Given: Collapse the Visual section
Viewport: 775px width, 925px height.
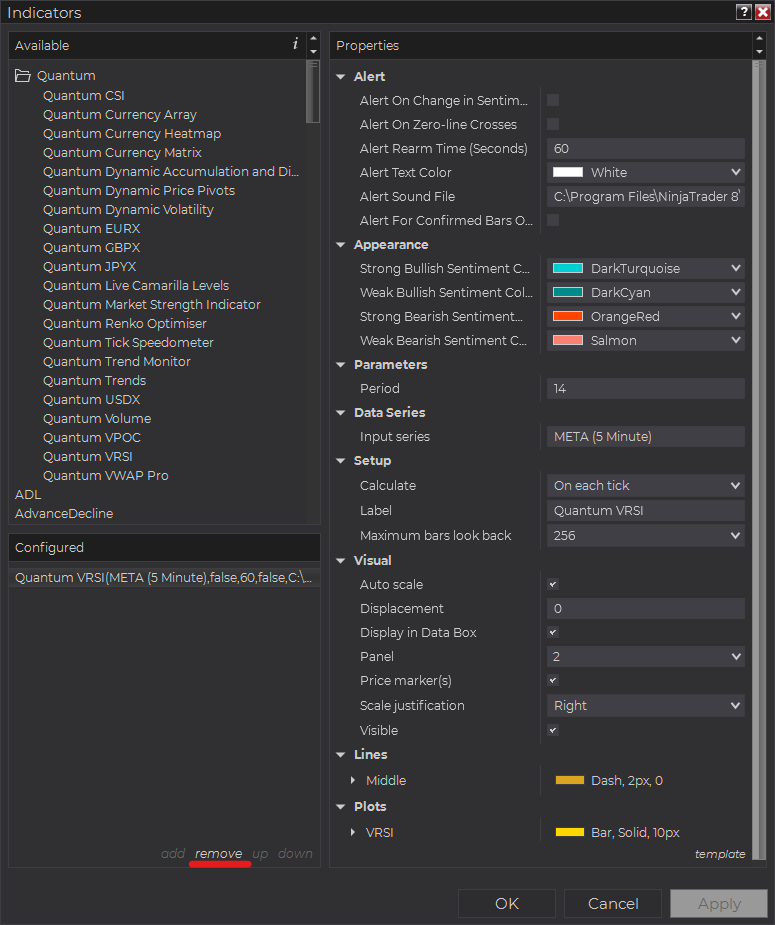Looking at the screenshot, I should (341, 560).
